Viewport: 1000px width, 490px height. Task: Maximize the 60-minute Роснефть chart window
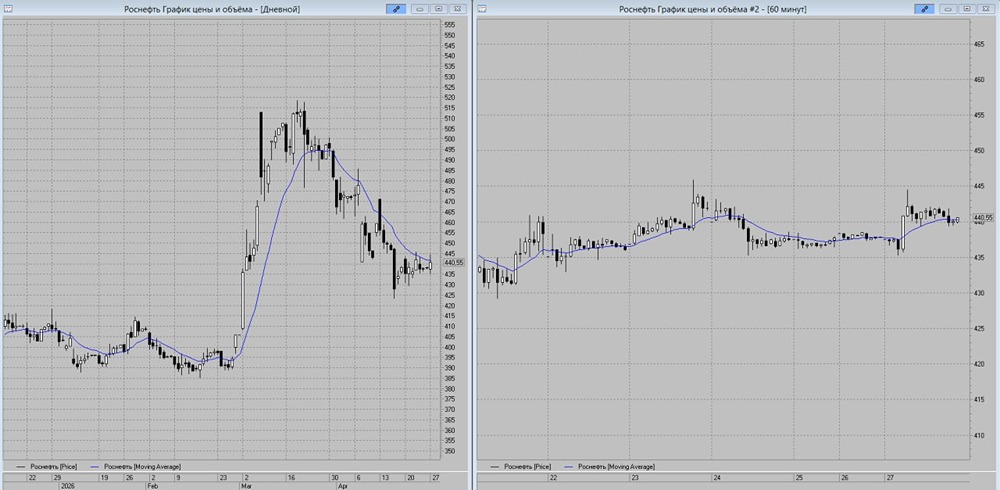pos(967,8)
